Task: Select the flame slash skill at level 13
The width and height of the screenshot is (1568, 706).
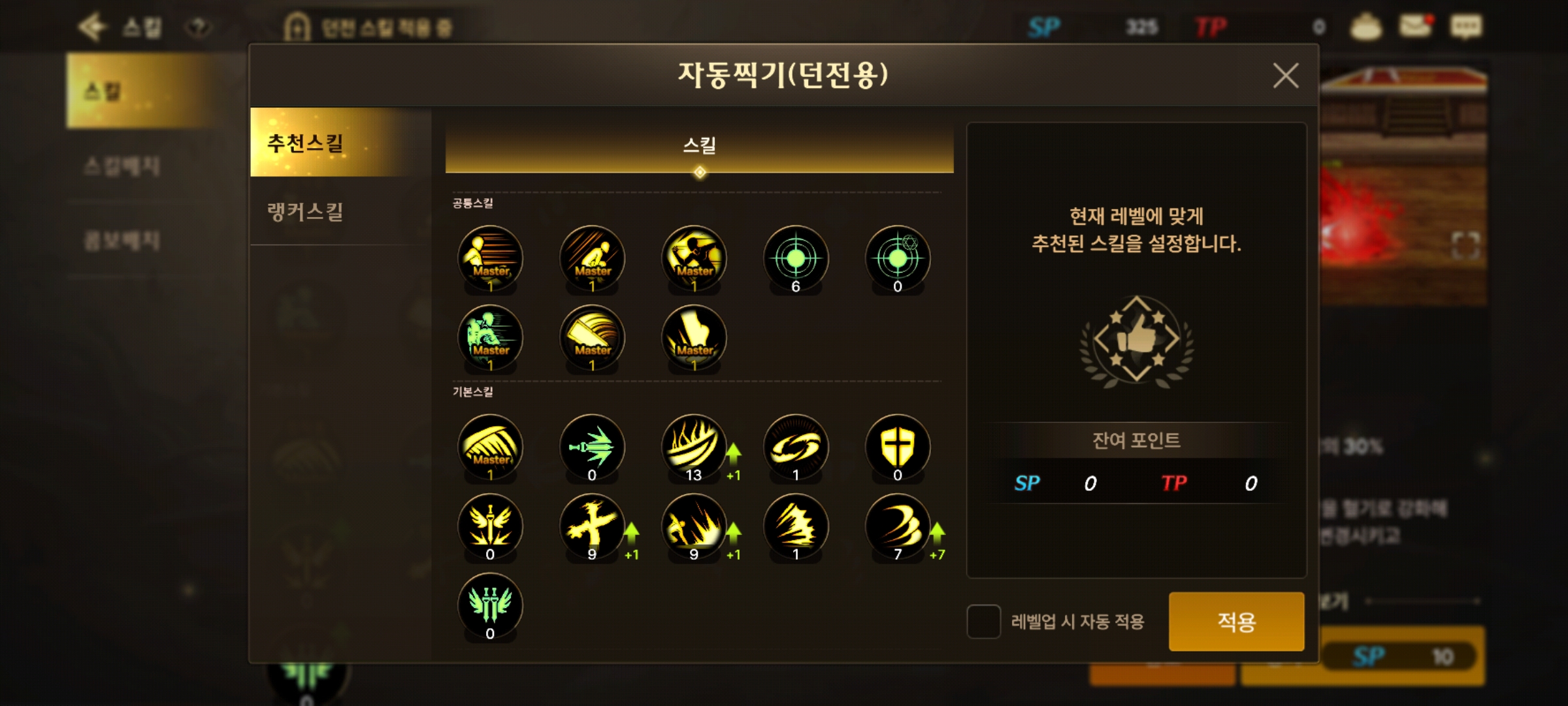Action: (694, 447)
